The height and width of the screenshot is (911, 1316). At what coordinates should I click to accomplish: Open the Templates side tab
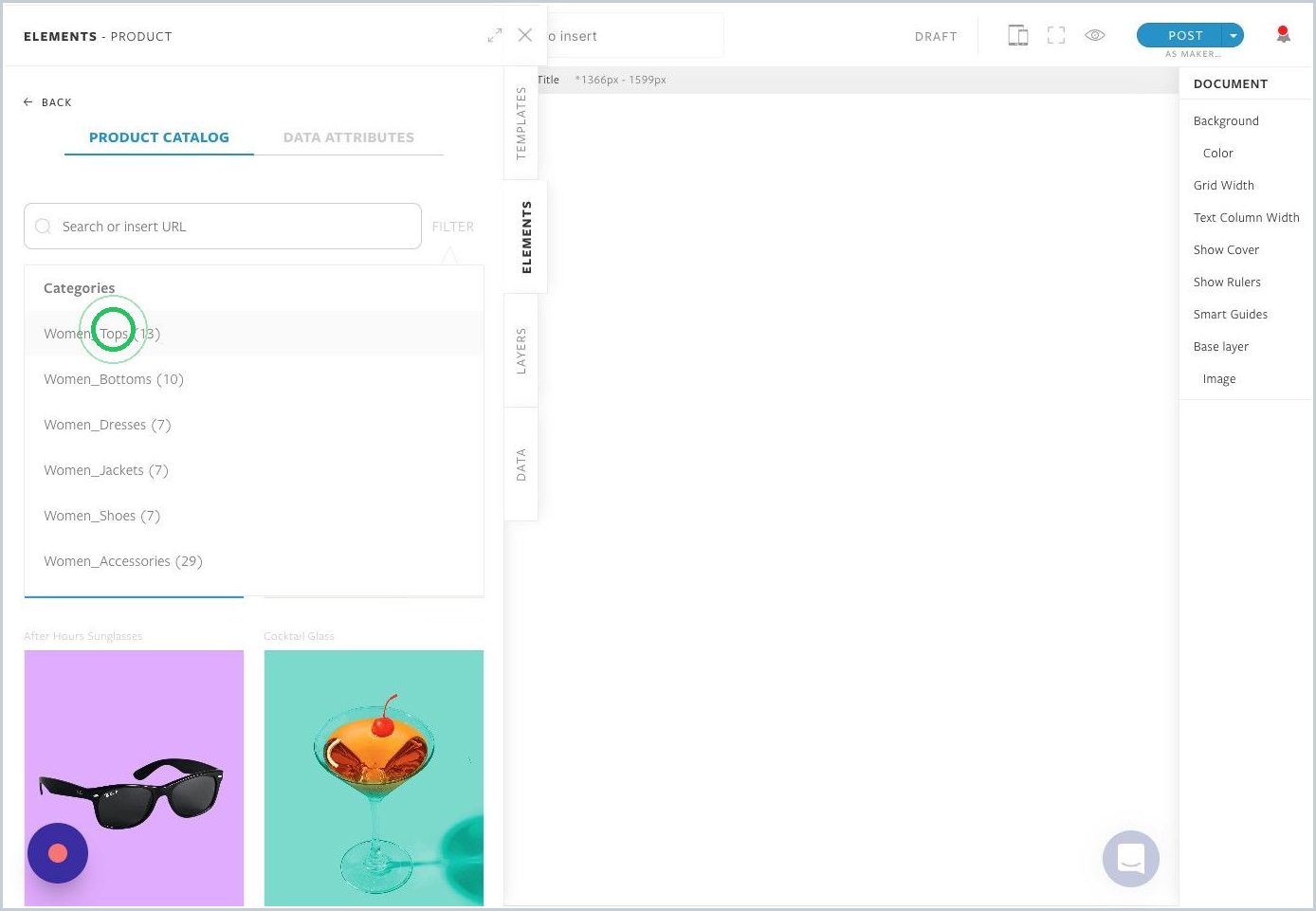pos(521,123)
